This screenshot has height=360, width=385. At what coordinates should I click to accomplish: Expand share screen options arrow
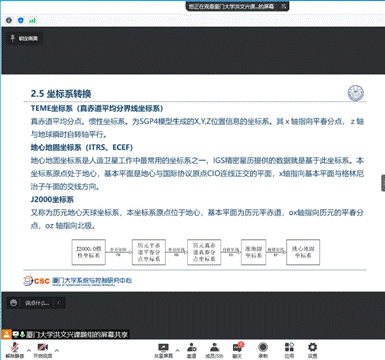pos(177,350)
